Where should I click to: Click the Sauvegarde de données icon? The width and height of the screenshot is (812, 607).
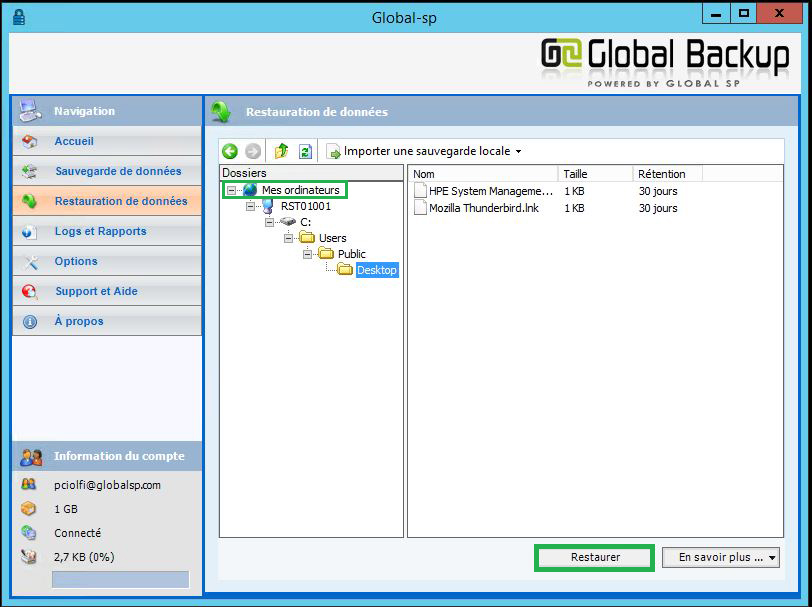pos(30,171)
